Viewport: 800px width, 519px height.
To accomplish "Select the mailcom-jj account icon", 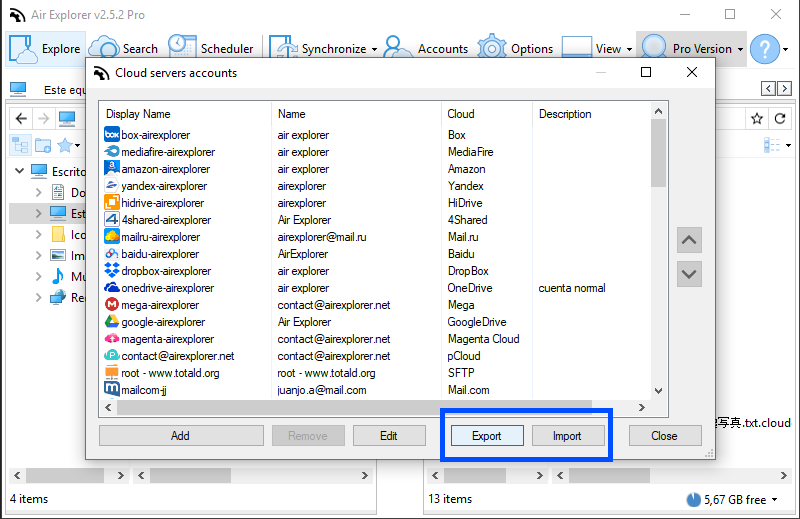I will (112, 389).
